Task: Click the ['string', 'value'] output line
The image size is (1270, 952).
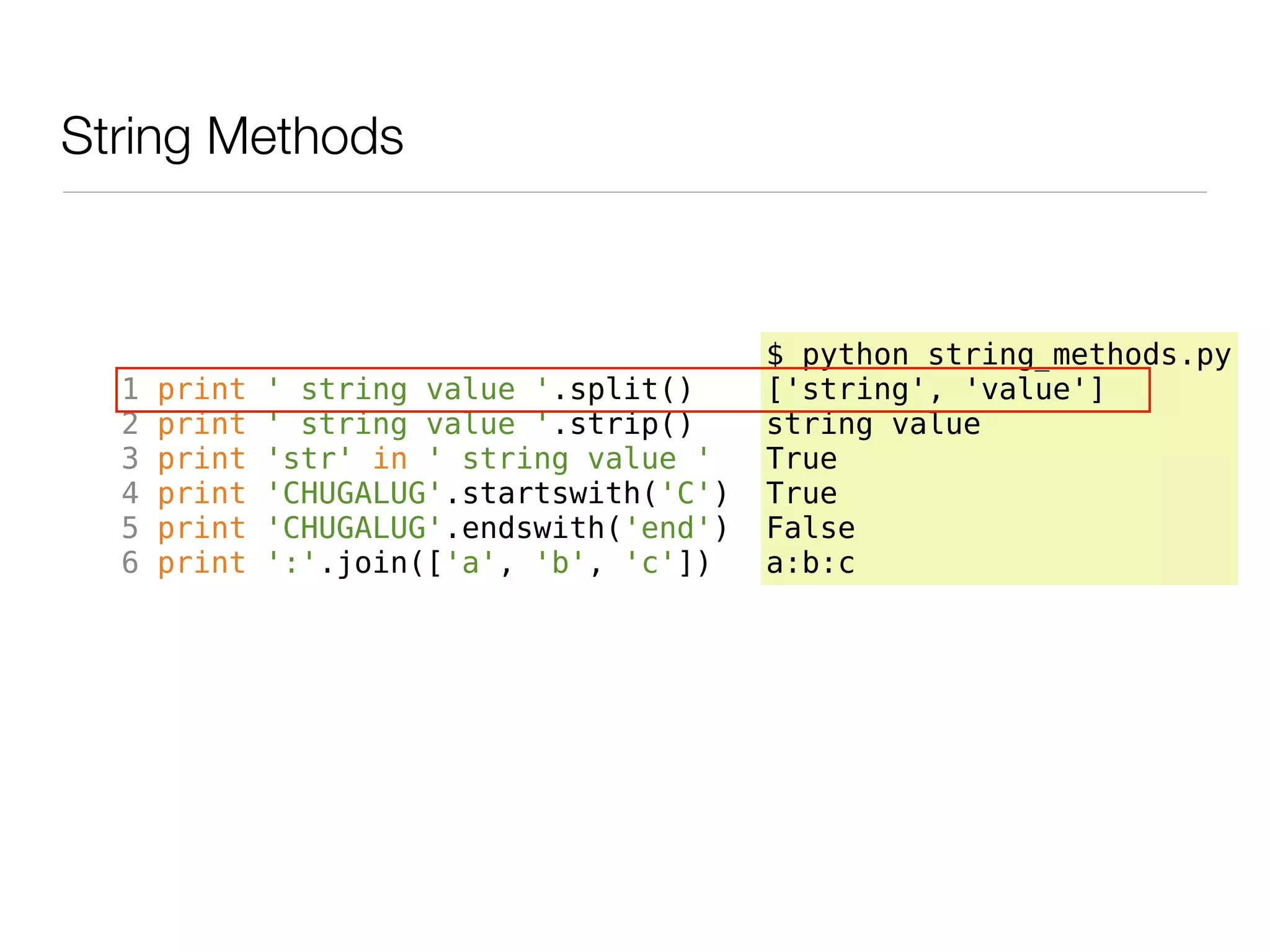Action: (935, 390)
